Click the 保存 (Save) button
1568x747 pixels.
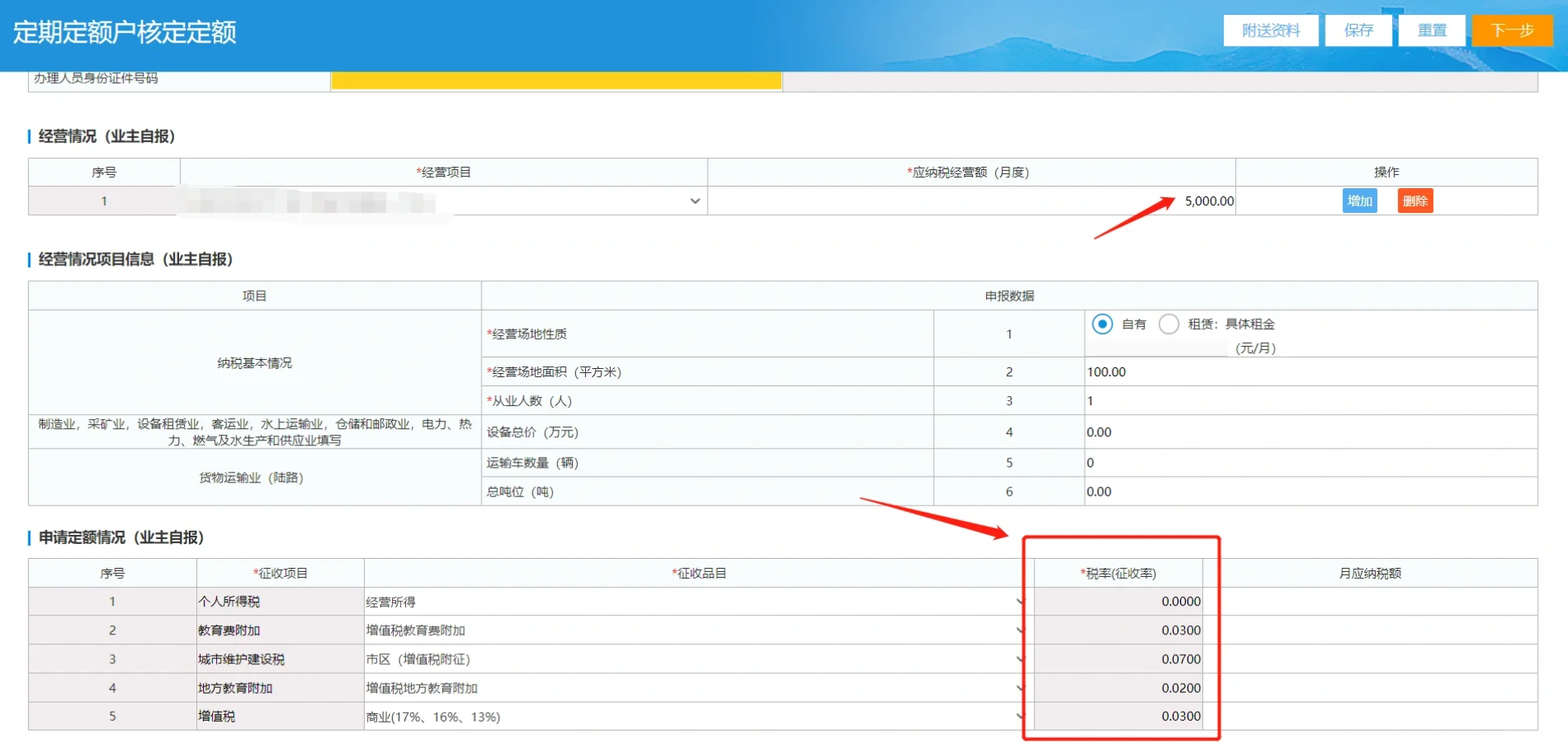(x=1358, y=30)
